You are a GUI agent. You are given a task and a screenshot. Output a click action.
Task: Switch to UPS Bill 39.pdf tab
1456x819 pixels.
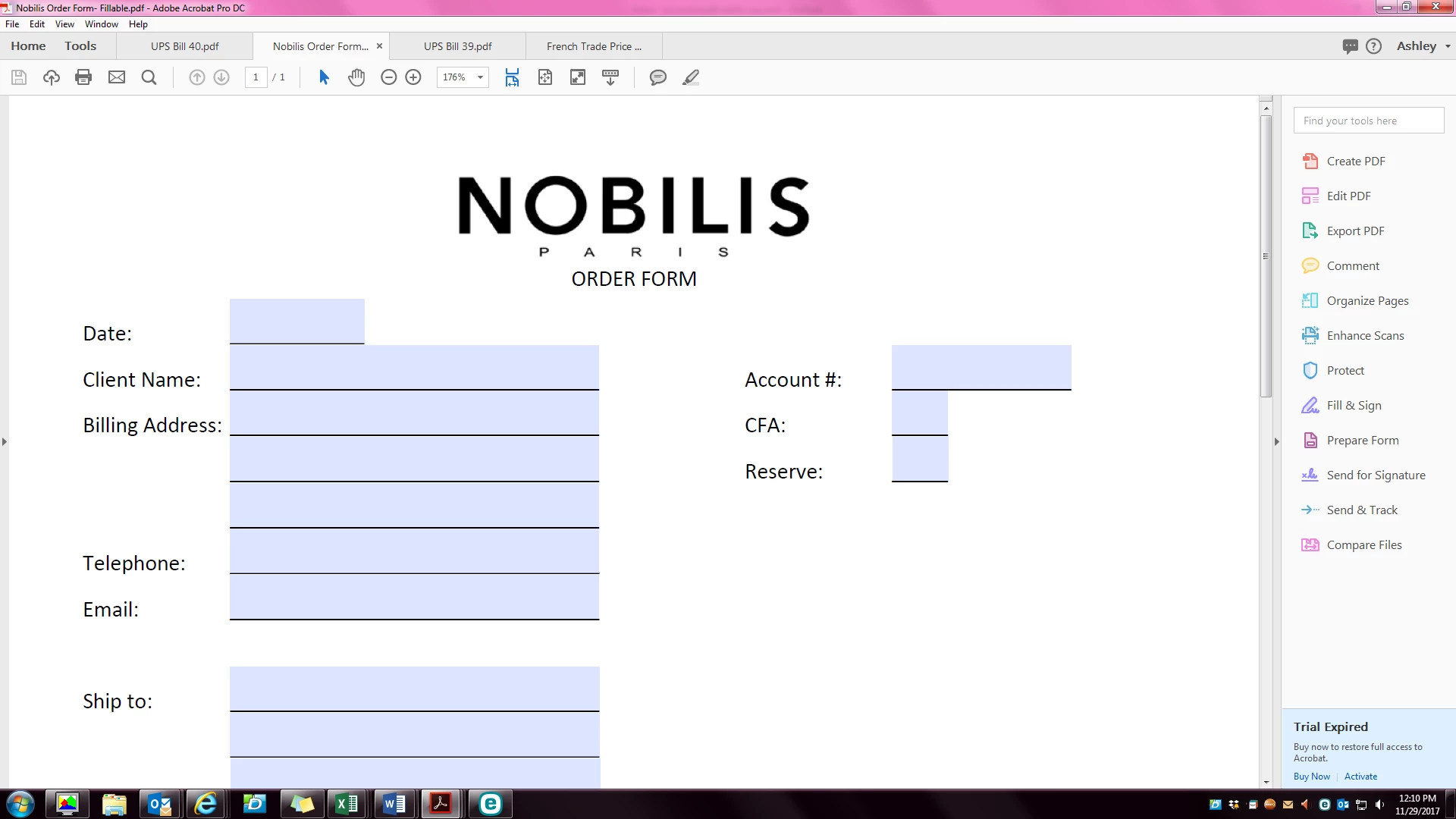coord(457,46)
